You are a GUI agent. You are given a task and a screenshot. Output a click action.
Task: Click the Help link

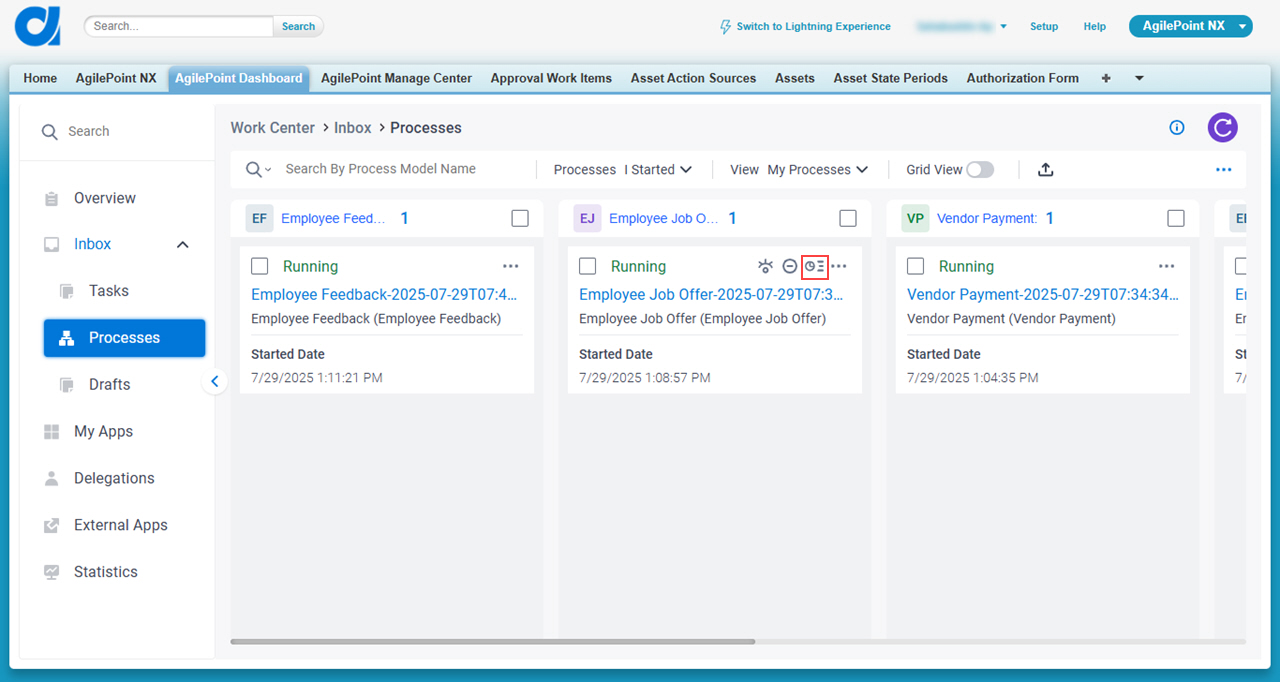[1095, 27]
